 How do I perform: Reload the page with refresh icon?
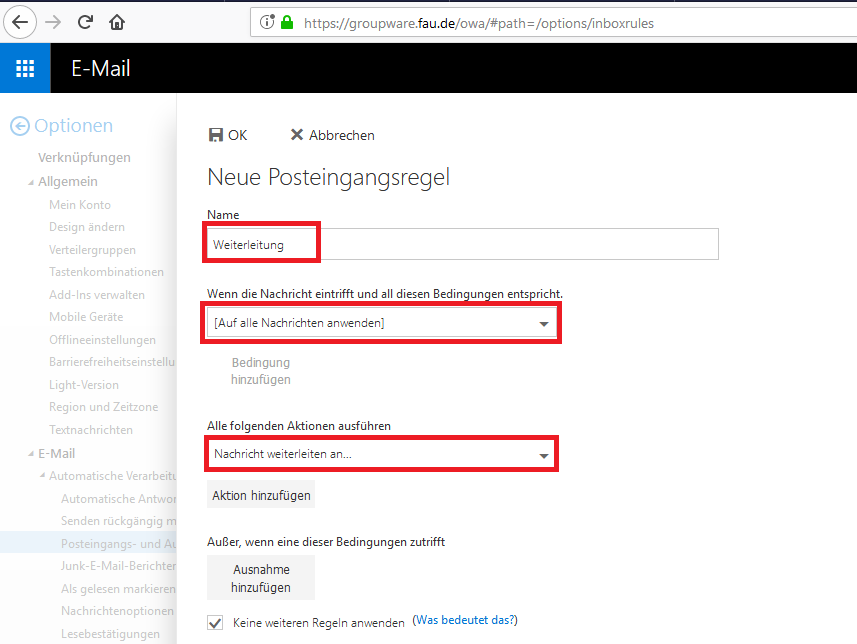[x=85, y=21]
